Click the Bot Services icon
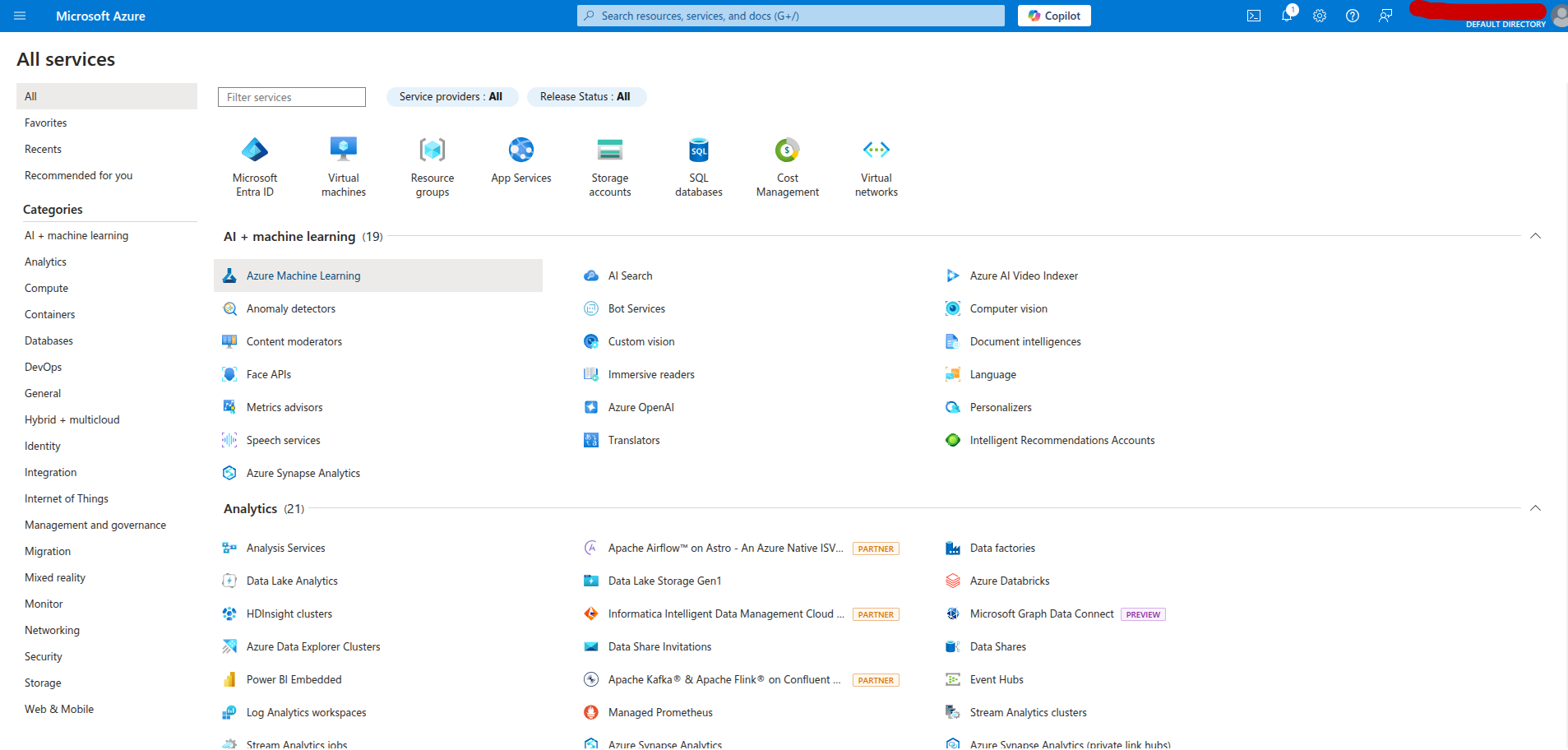Viewport: 1568px width, 750px height. [591, 309]
